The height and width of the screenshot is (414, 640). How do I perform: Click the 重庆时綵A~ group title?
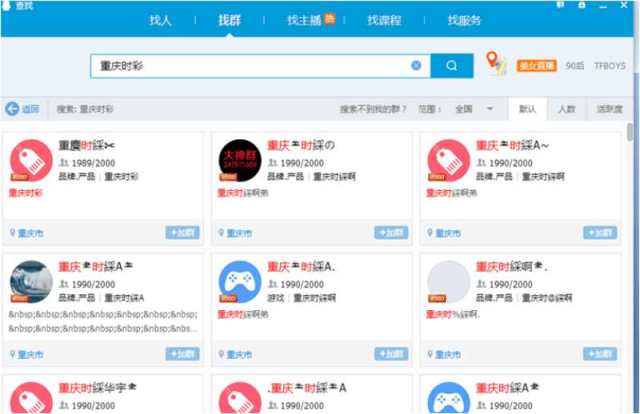click(512, 145)
